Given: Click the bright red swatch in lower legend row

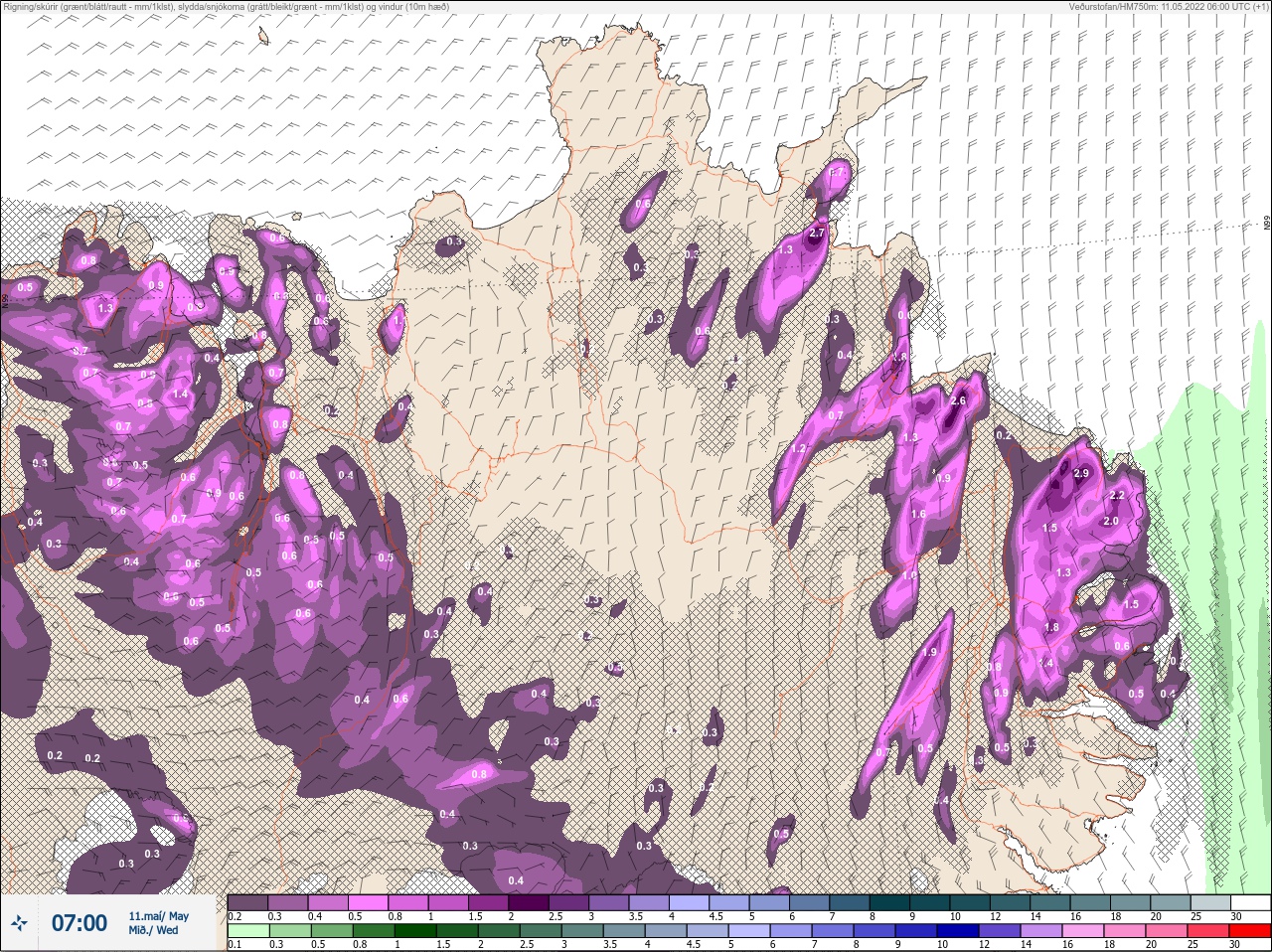Looking at the screenshot, I should coord(1249,930).
